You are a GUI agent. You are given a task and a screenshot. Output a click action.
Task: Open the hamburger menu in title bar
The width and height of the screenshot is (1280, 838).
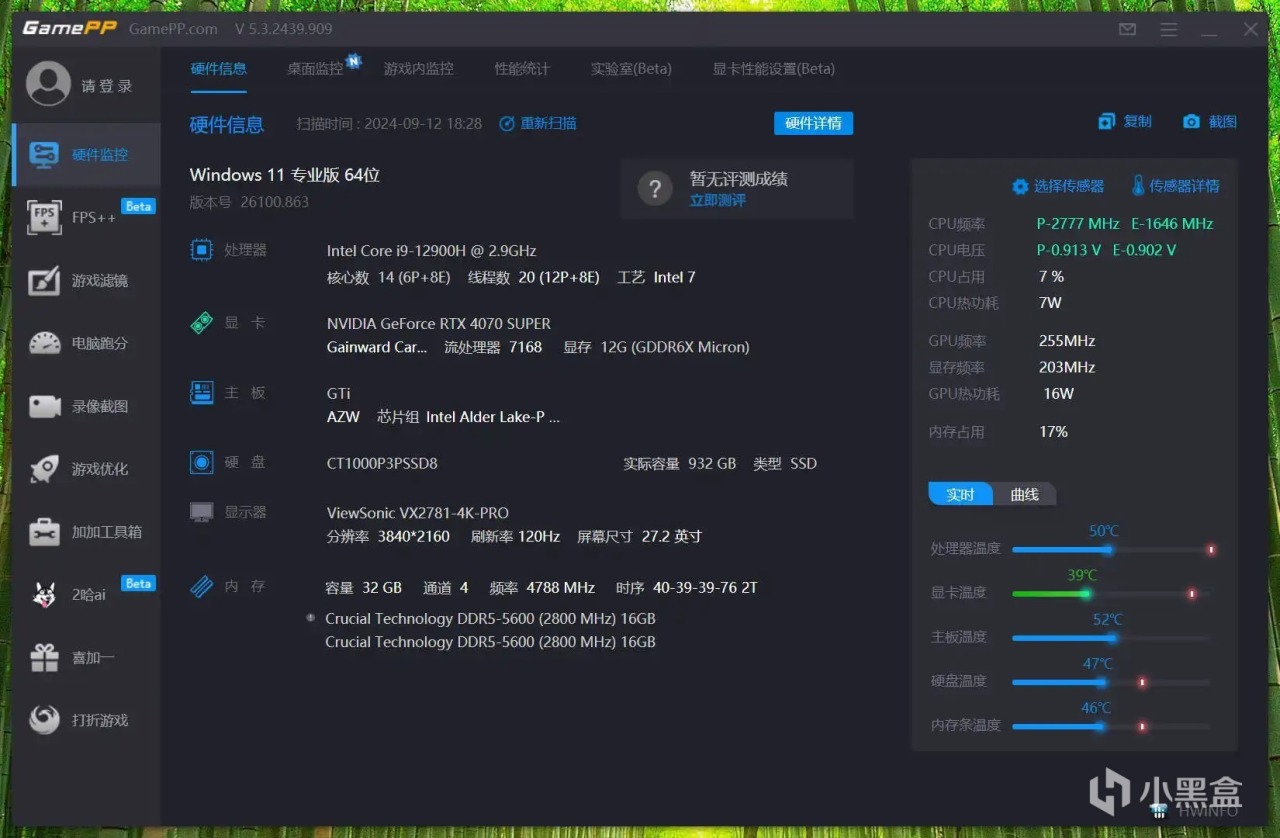1169,29
